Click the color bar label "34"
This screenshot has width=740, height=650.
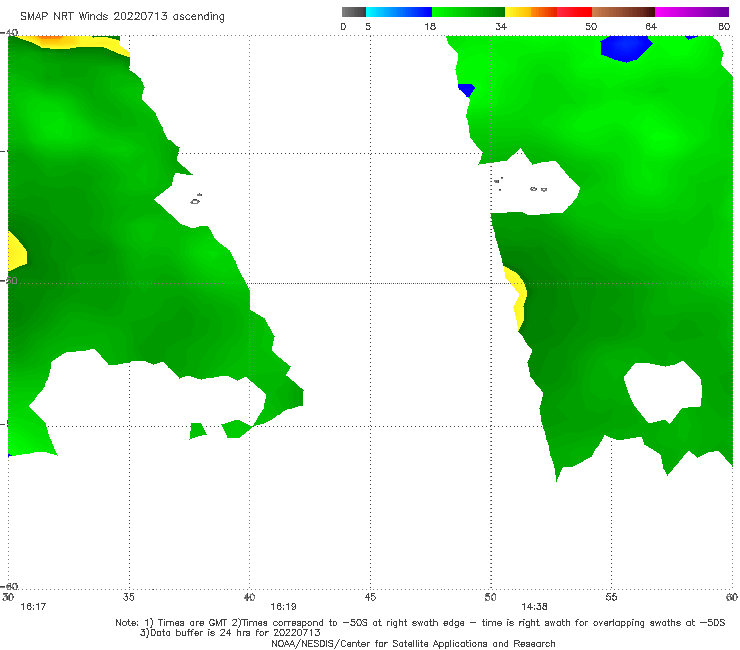(x=501, y=26)
